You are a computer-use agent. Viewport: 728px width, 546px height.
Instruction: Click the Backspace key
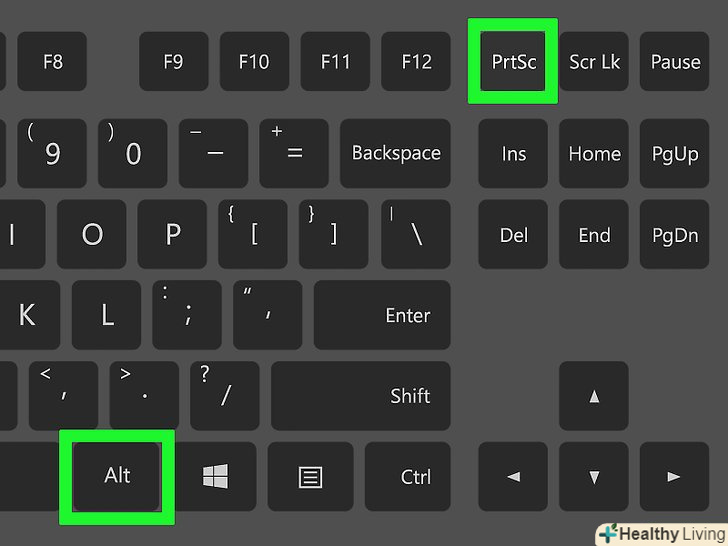tap(395, 153)
